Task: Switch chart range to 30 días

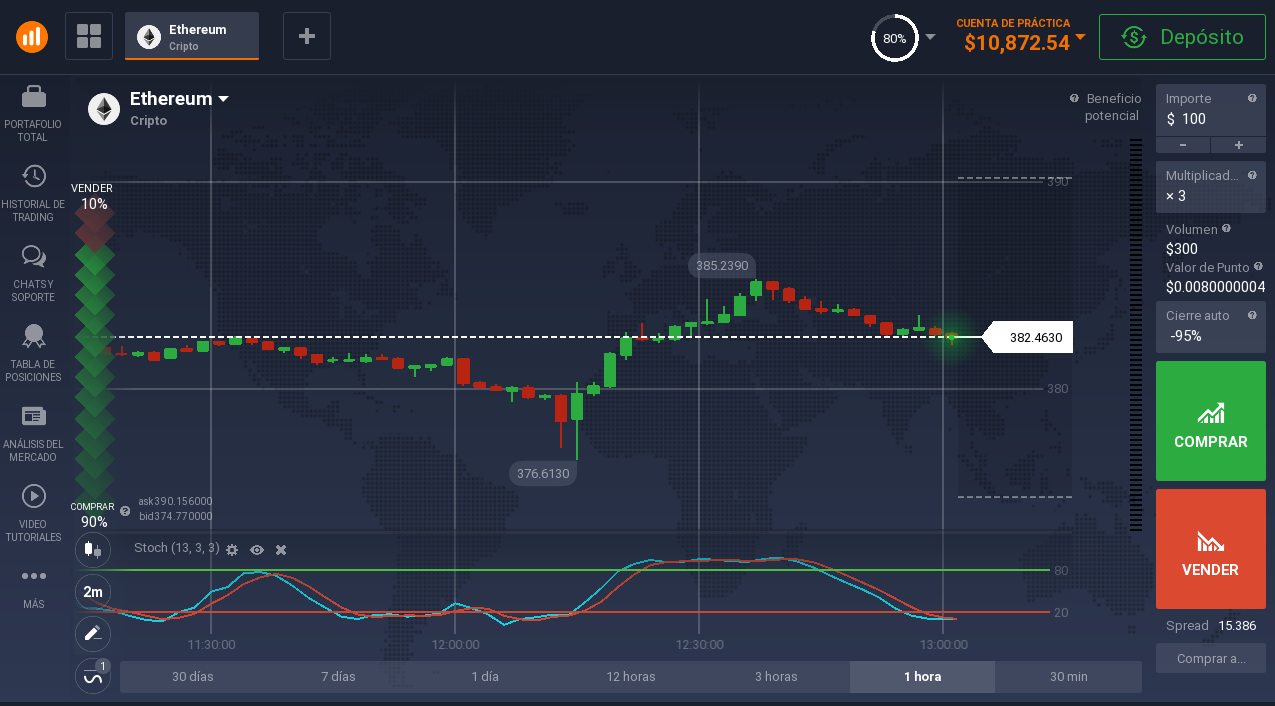Action: [193, 677]
